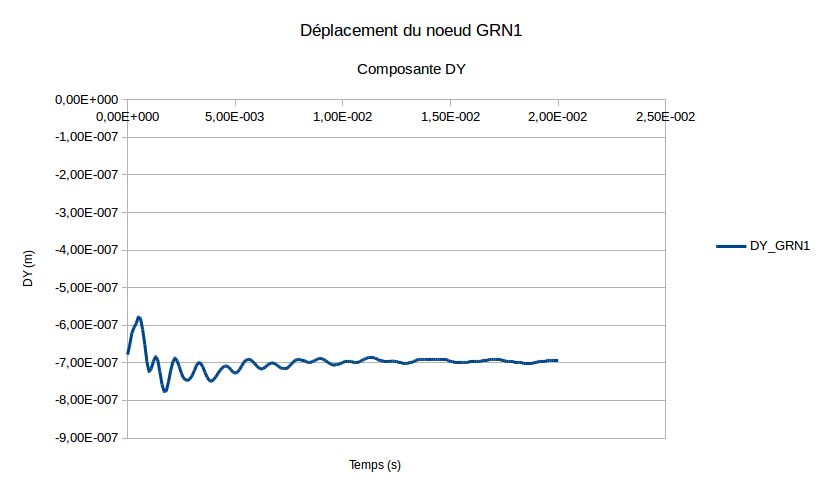
Task: Select the chart title "Déplacement du noeud GRN1"
Action: pos(411,31)
